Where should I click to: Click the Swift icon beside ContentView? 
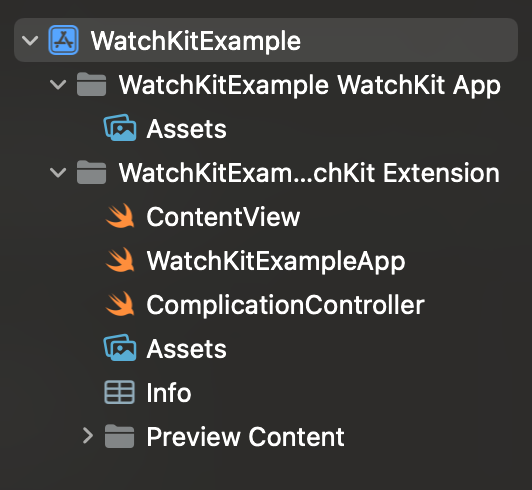point(120,216)
